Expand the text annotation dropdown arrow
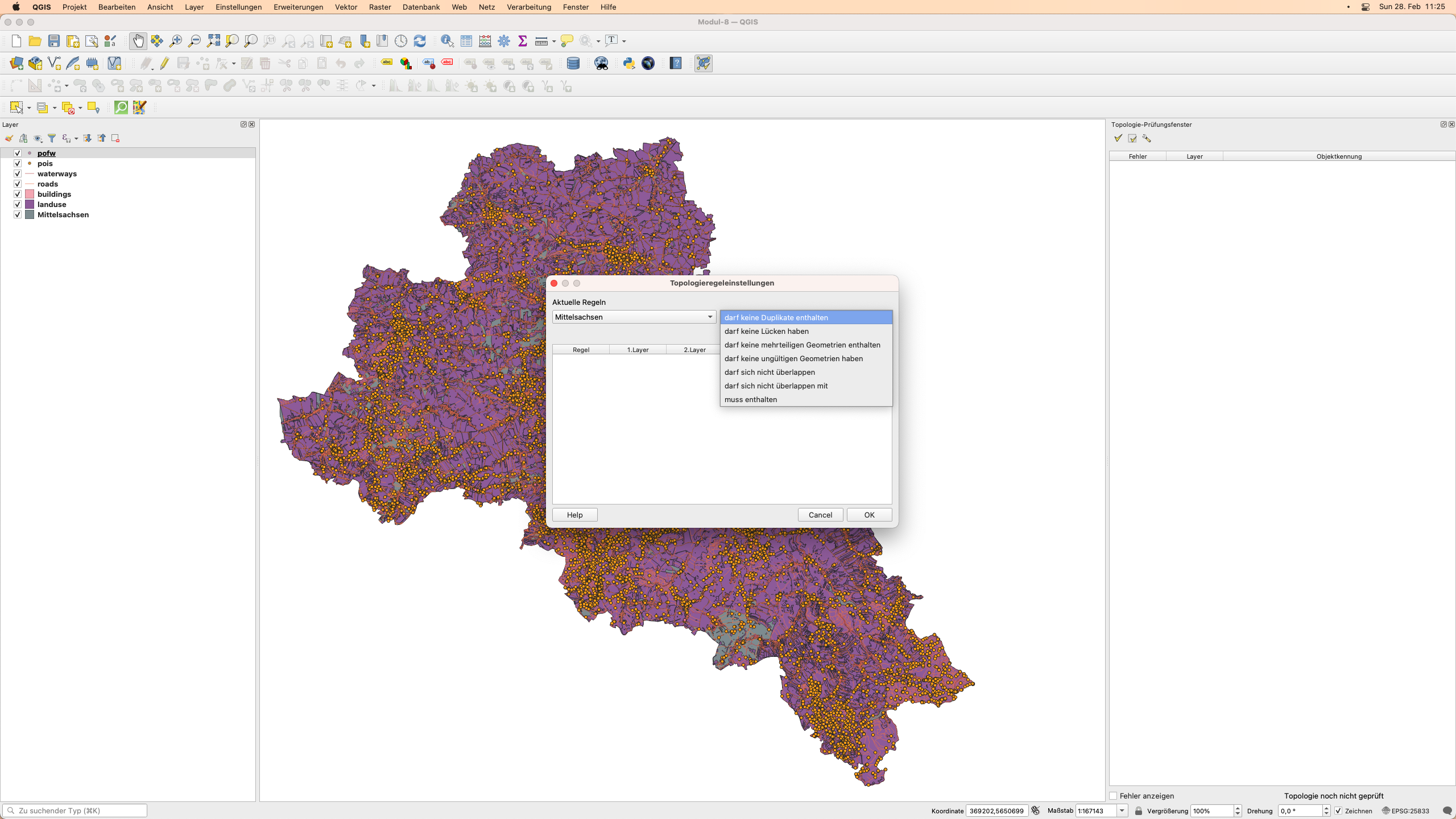This screenshot has width=1456, height=819. click(624, 41)
